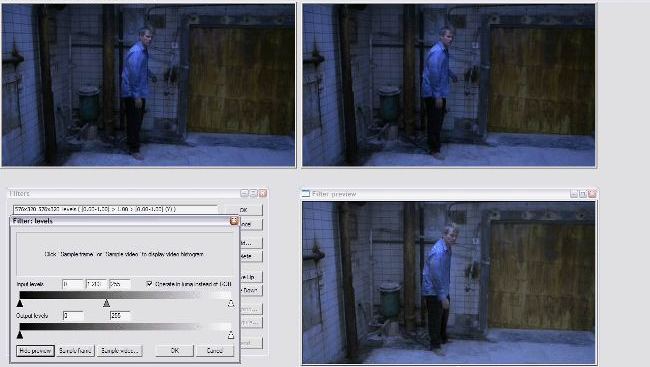This screenshot has width=650, height=367.
Task: Select the output black level slider triangle
Action: pyautogui.click(x=19, y=335)
